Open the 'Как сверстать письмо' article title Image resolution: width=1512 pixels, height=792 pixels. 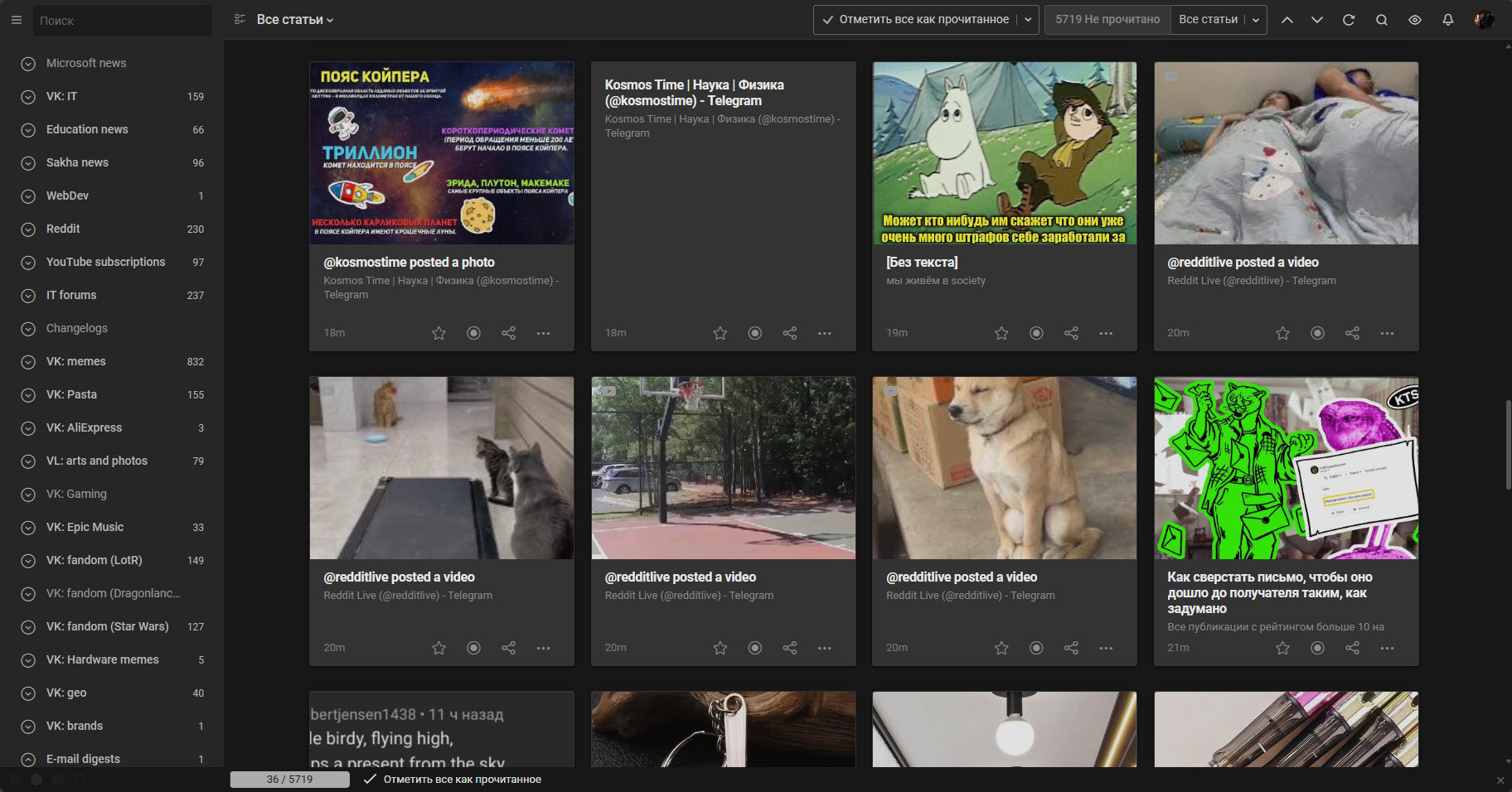1270,592
